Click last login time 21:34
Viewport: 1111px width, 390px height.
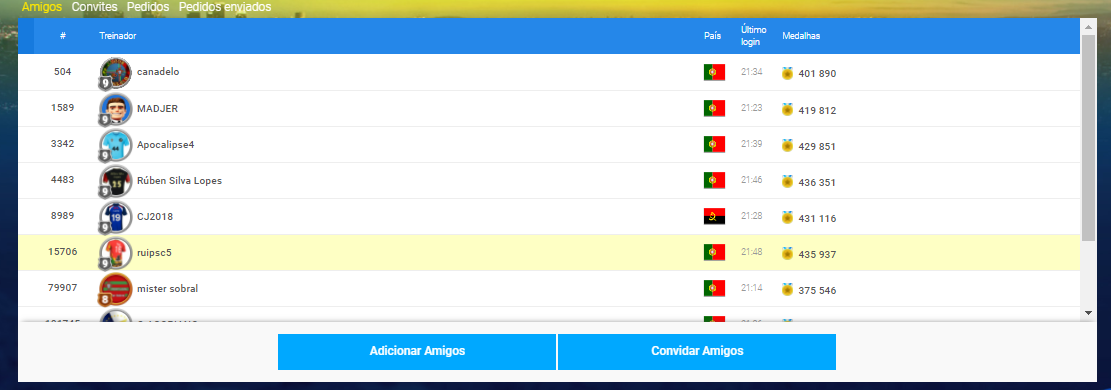[752, 72]
